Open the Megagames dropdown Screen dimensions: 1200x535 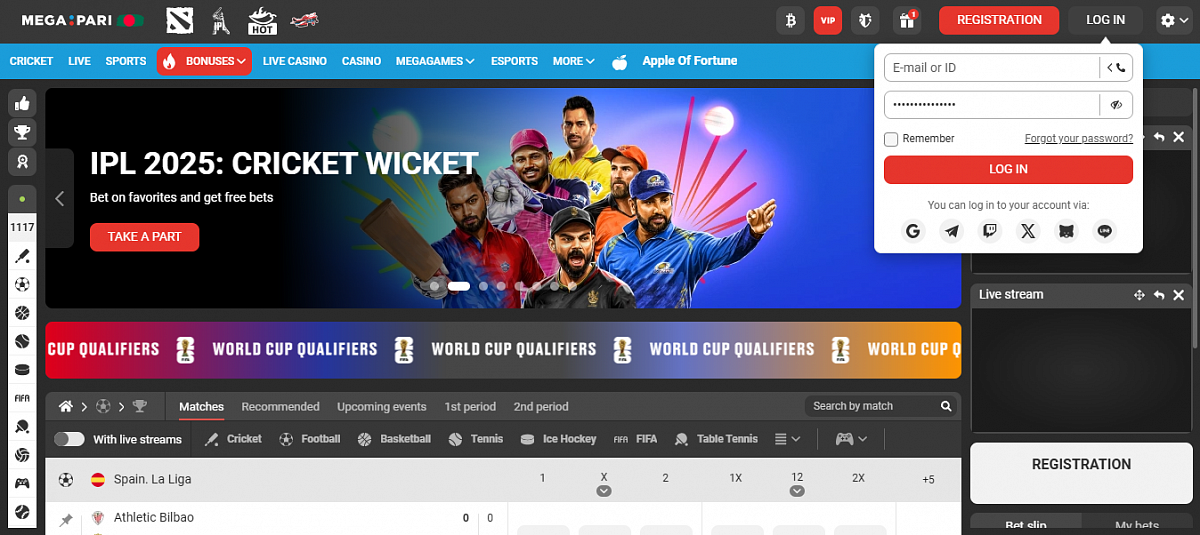click(x=435, y=61)
